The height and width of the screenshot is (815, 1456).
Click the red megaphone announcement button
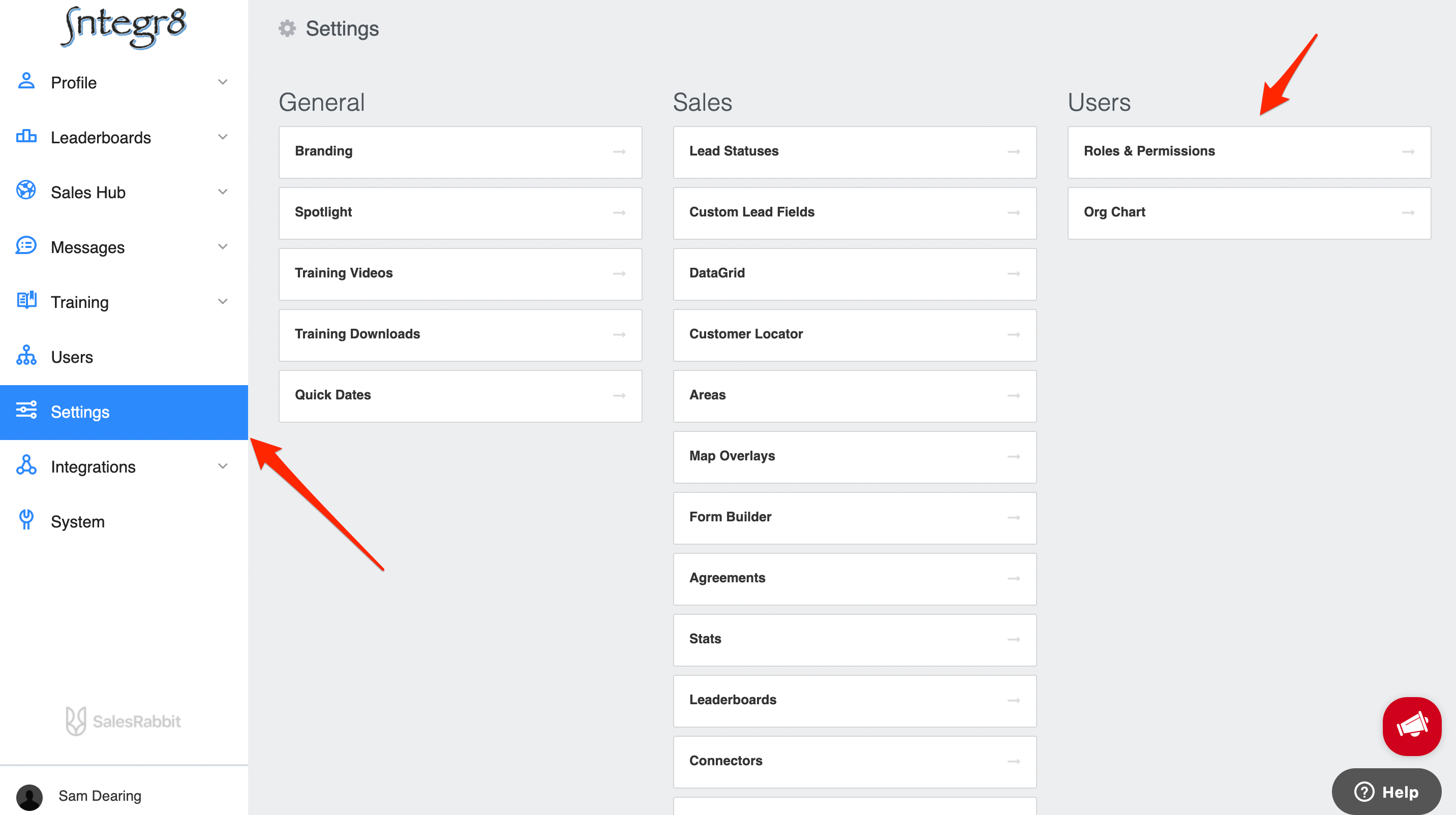pos(1412,726)
